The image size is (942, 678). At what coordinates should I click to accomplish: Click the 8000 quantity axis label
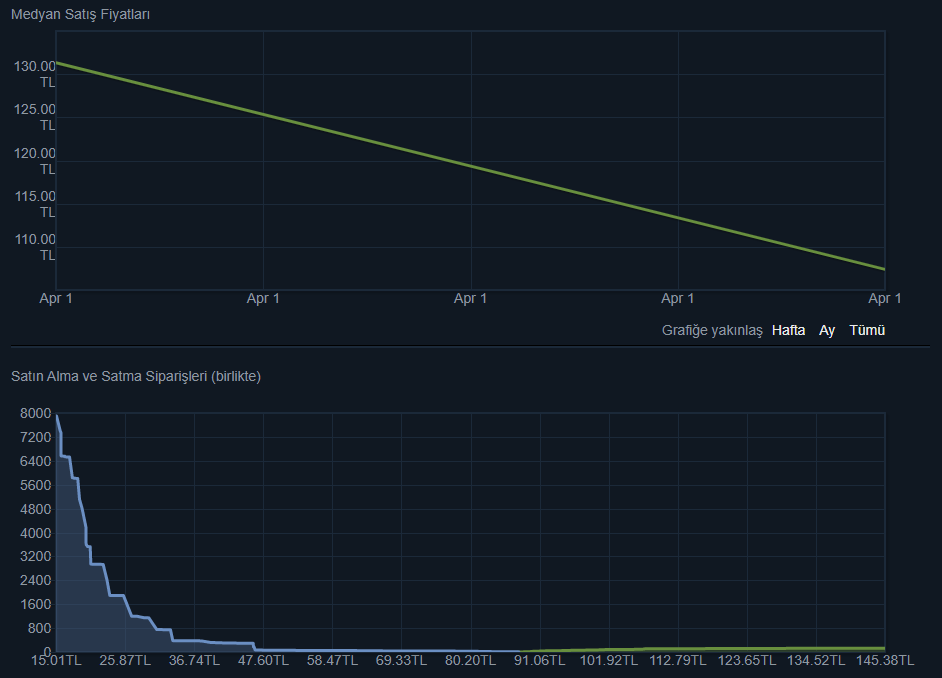(x=34, y=414)
